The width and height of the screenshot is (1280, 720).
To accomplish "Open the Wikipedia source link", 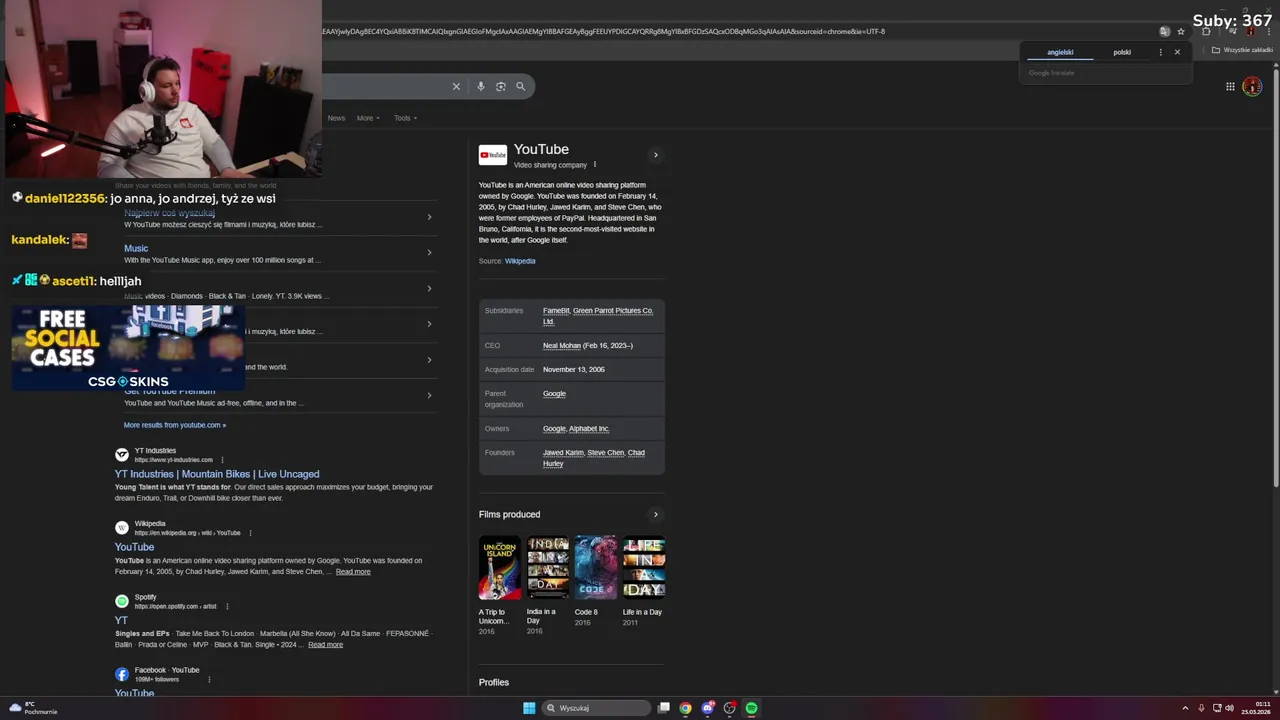I will coord(520,261).
